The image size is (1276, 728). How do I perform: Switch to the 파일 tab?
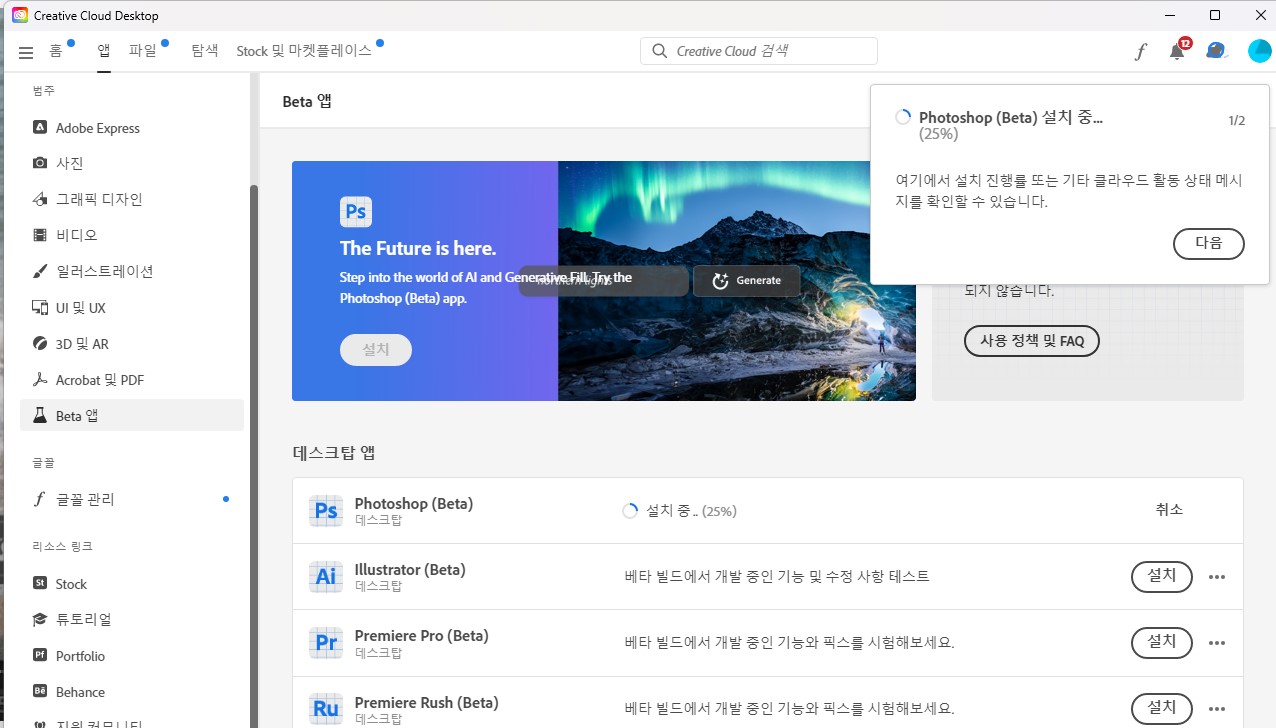pyautogui.click(x=143, y=51)
